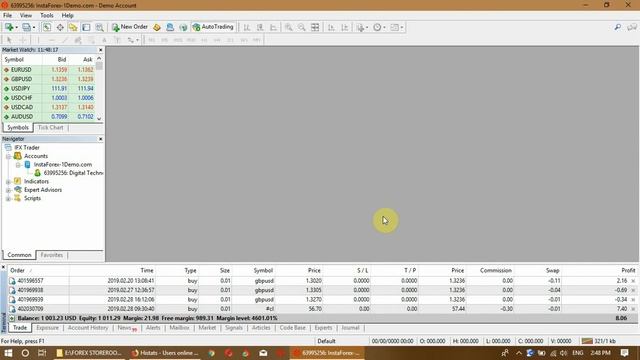Open the Periods dropdown arrow
The height and width of the screenshot is (360, 640).
(x=384, y=28)
